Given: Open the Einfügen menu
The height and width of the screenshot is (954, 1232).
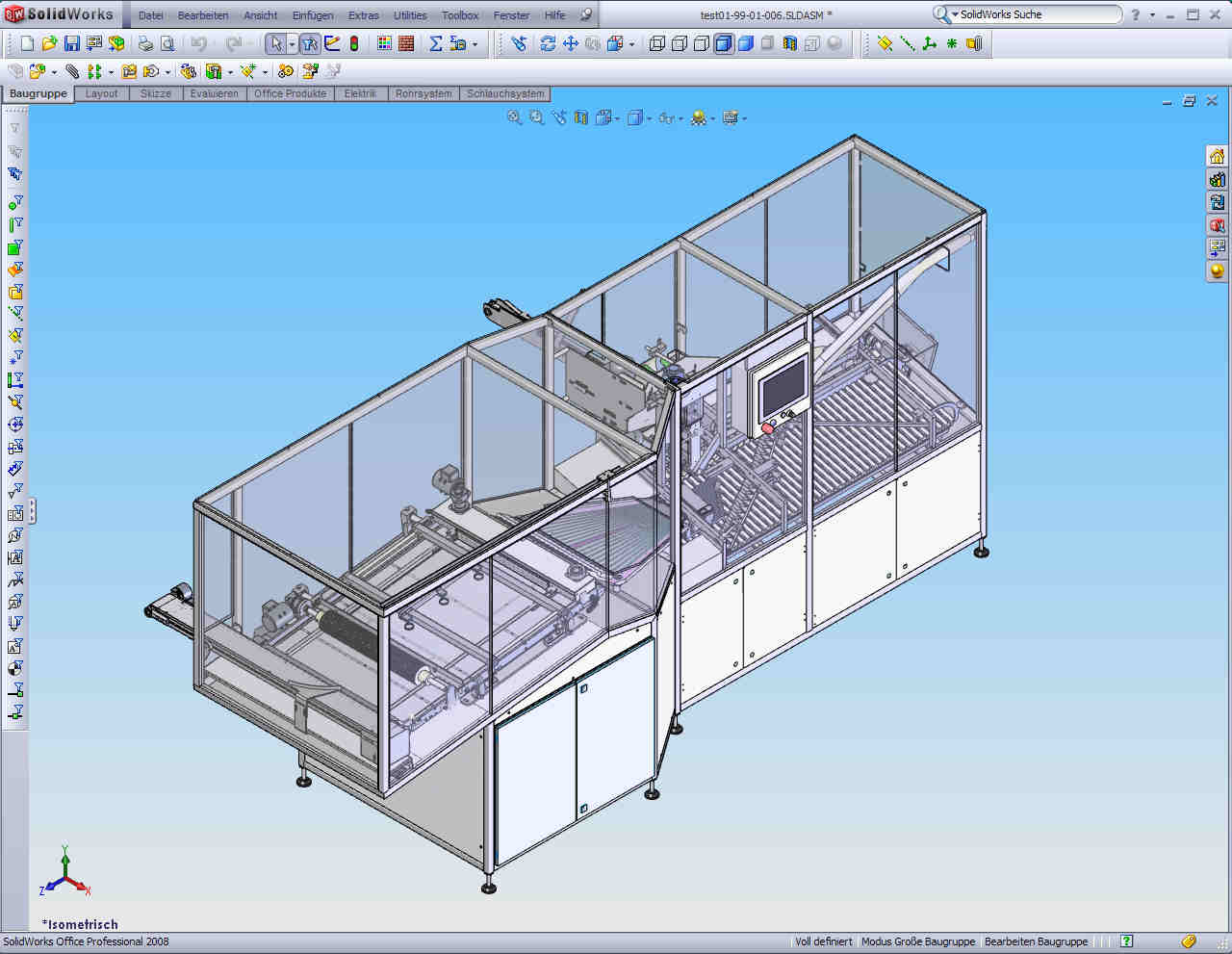Looking at the screenshot, I should [313, 15].
